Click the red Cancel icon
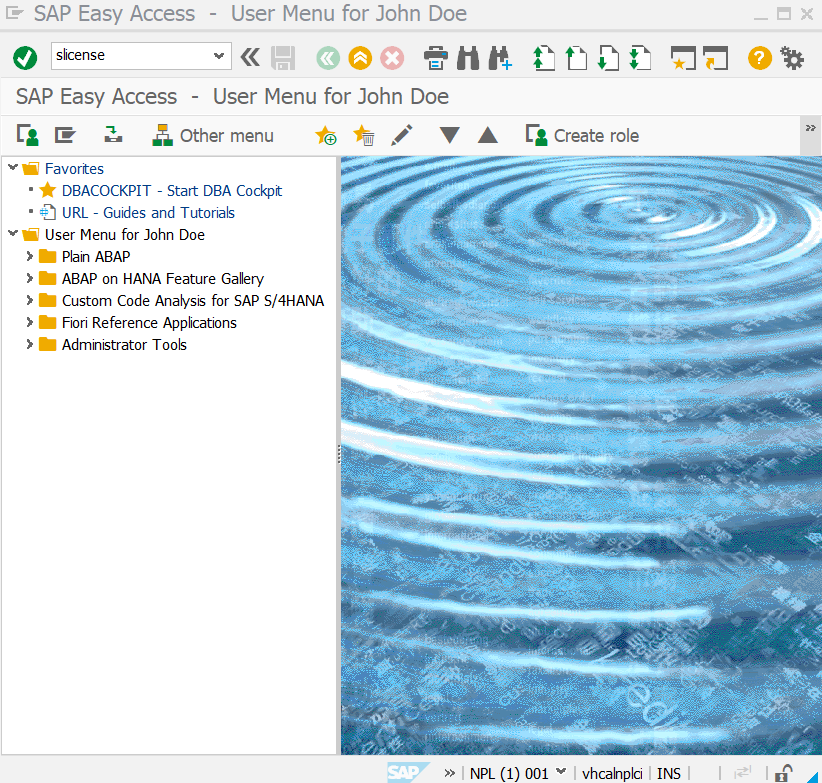The height and width of the screenshot is (783, 822). (392, 58)
